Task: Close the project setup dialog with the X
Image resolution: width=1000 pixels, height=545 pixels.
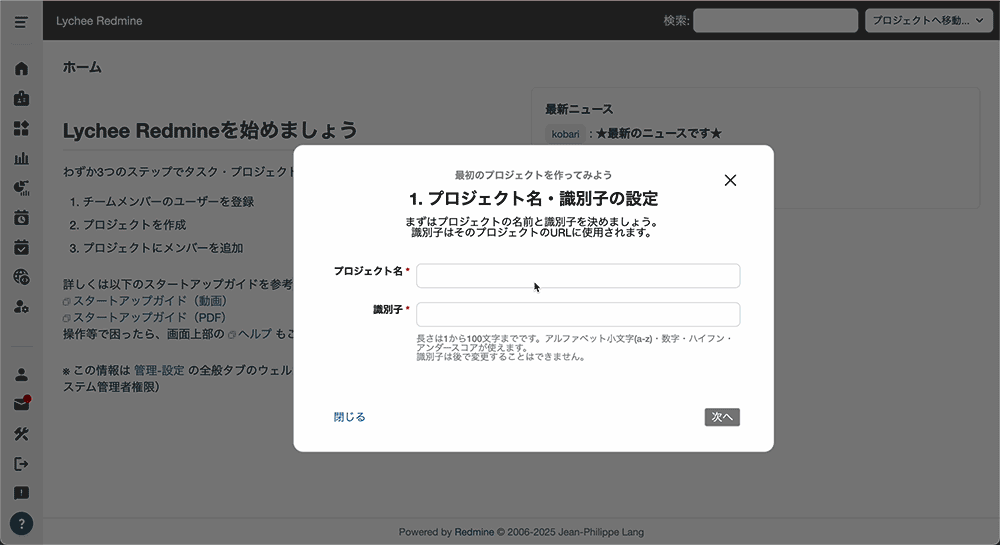Action: pos(730,180)
